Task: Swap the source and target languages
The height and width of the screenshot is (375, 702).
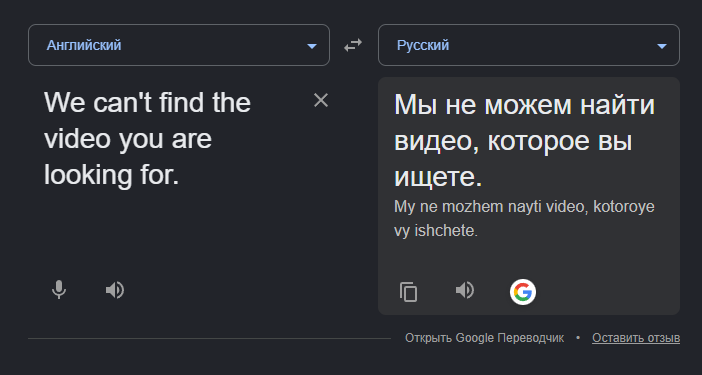Action: point(353,45)
